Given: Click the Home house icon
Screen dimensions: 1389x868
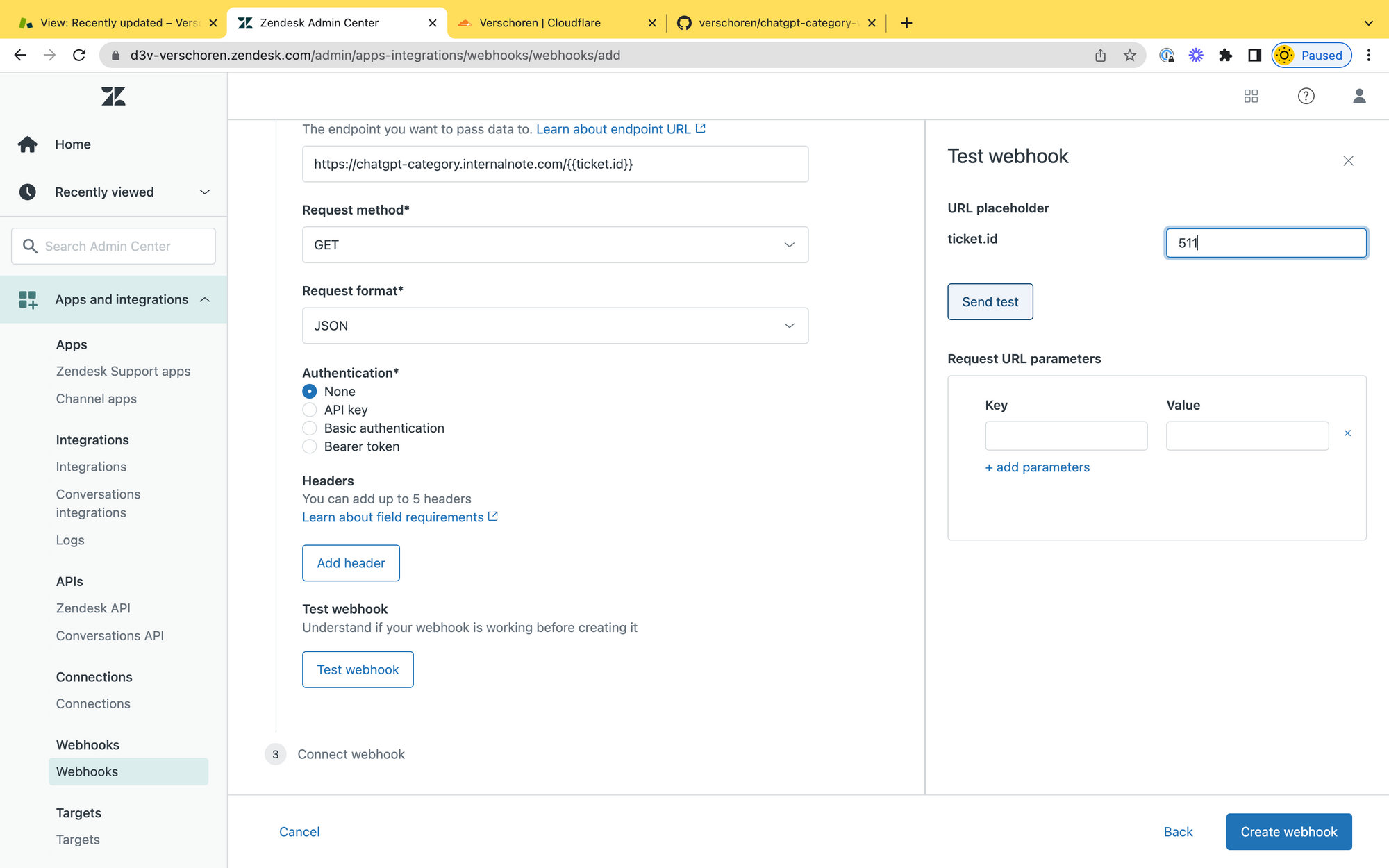Looking at the screenshot, I should point(28,144).
